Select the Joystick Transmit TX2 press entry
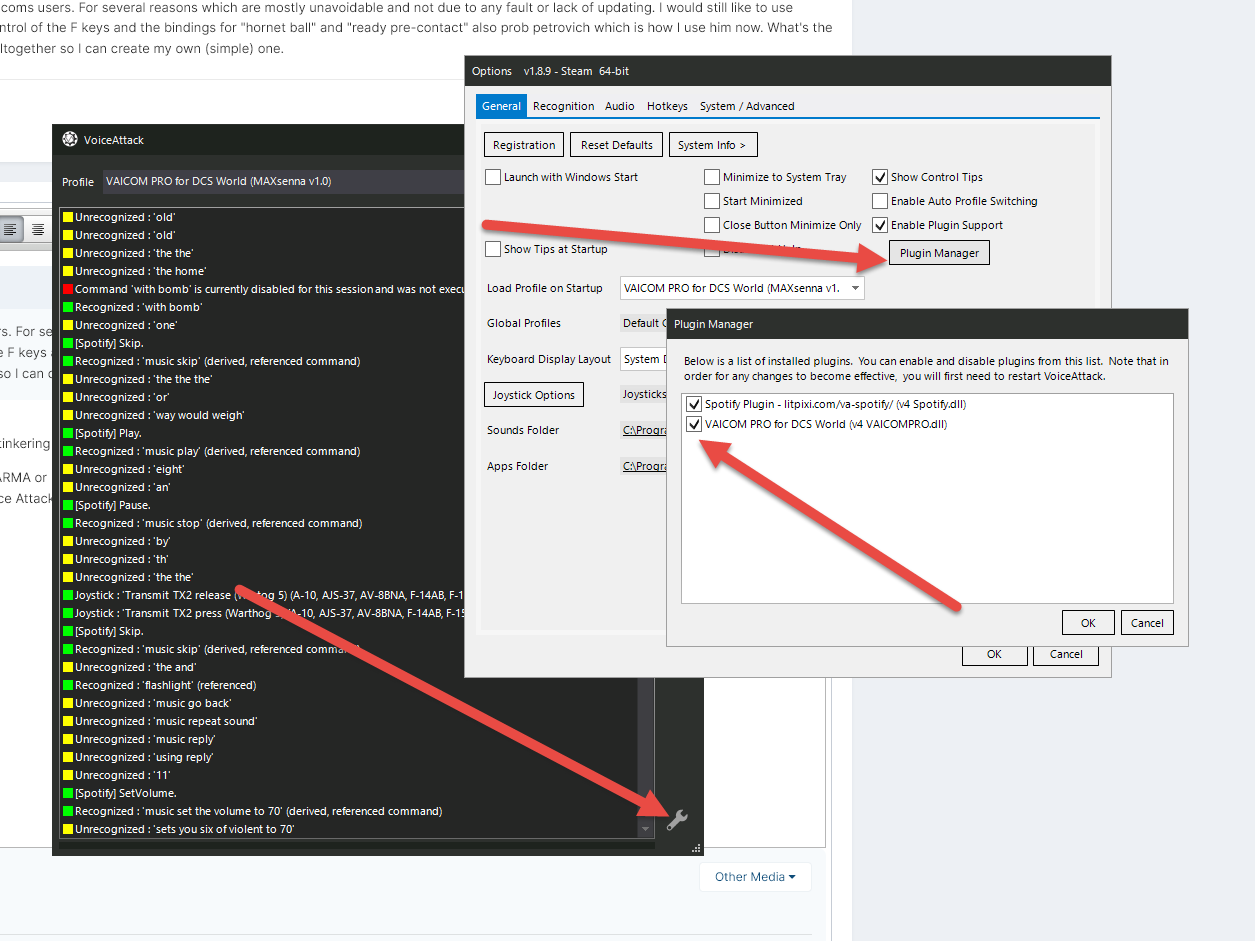Viewport: 1255px width, 941px height. (x=263, y=613)
